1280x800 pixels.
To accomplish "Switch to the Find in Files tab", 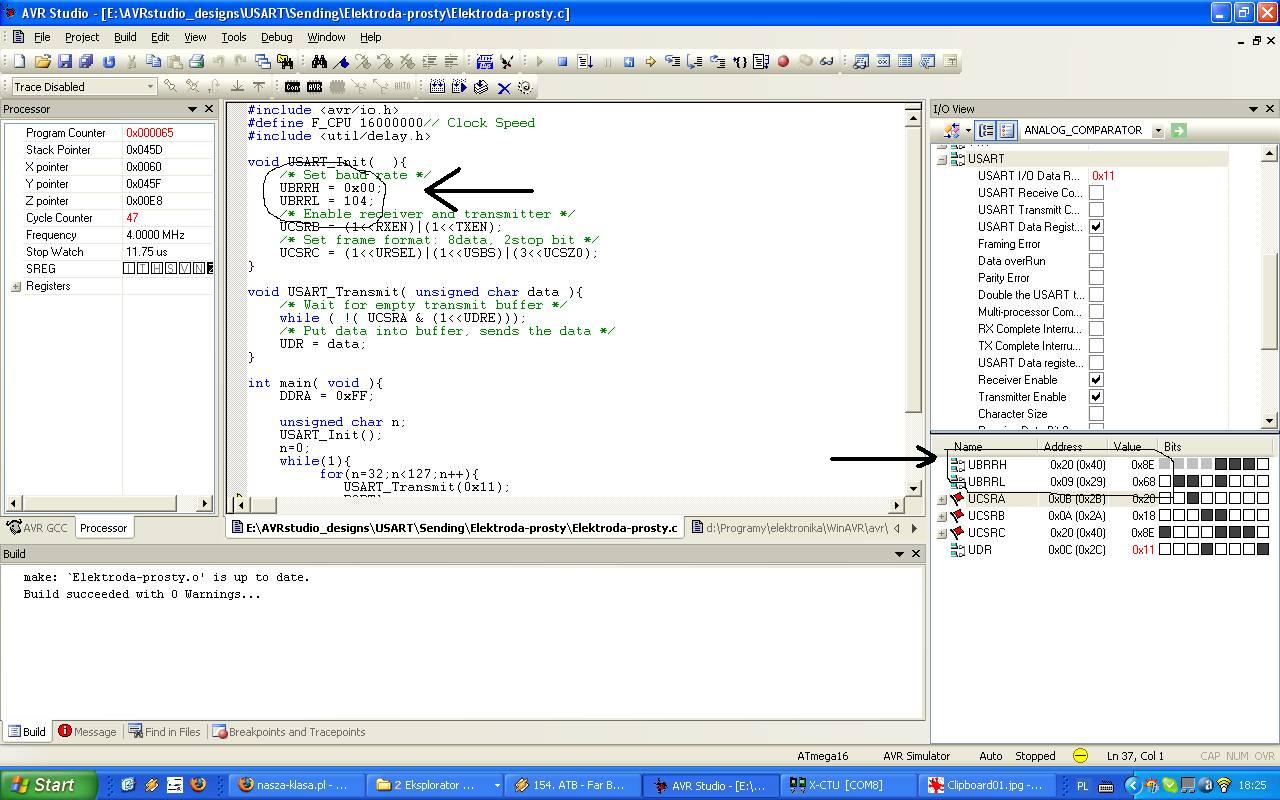I will (164, 732).
